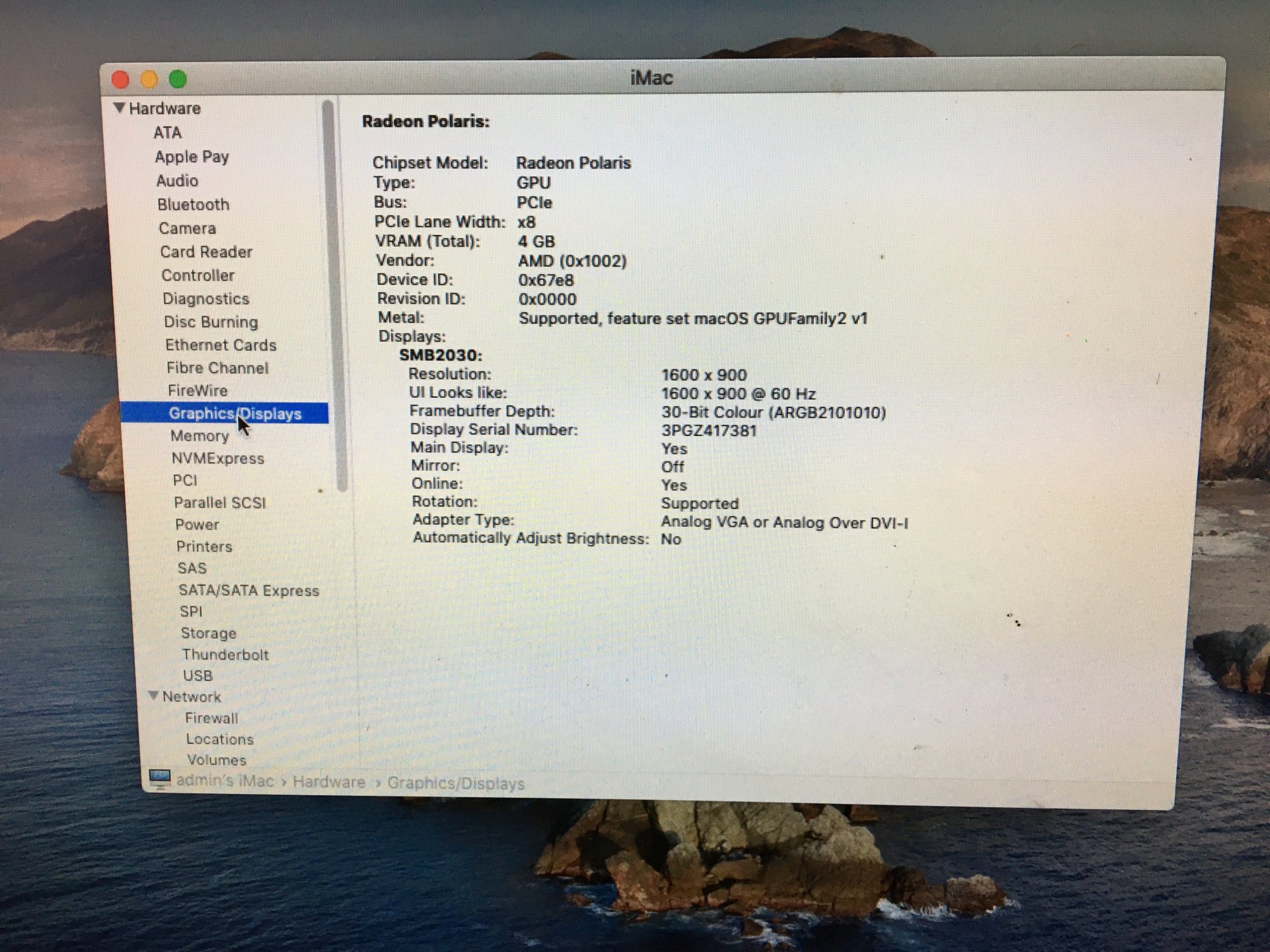
Task: Click the Hardware breadcrumb in path bar
Action: tap(328, 782)
